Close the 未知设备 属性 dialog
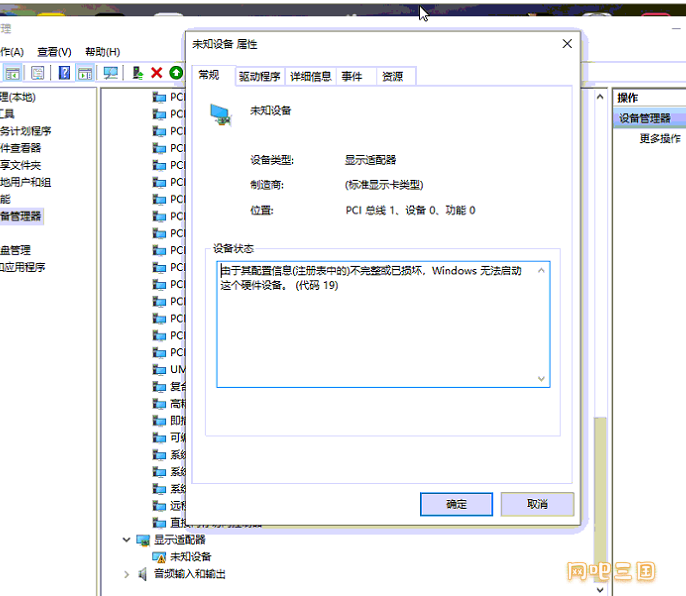The image size is (686, 596). point(567,44)
